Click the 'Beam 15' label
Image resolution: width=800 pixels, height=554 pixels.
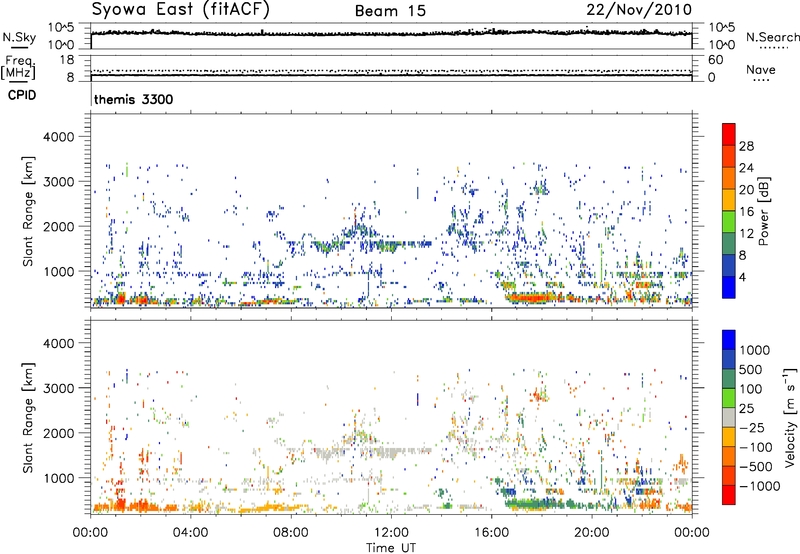pyautogui.click(x=390, y=11)
